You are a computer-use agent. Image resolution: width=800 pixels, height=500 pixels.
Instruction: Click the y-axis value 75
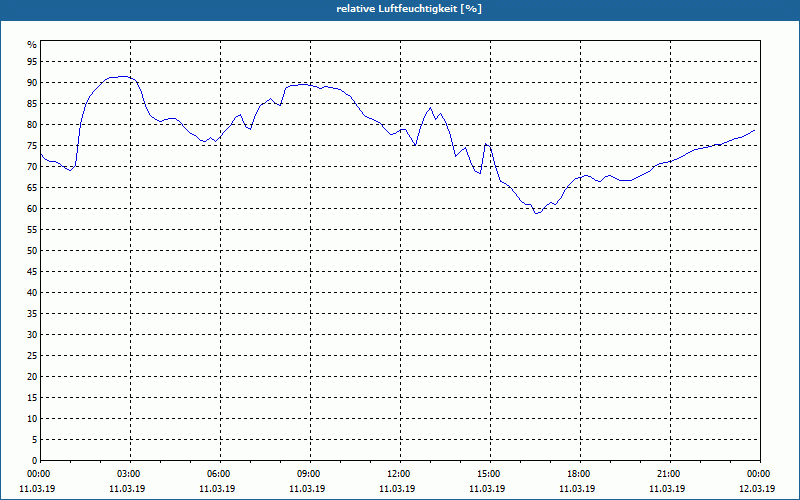point(32,145)
